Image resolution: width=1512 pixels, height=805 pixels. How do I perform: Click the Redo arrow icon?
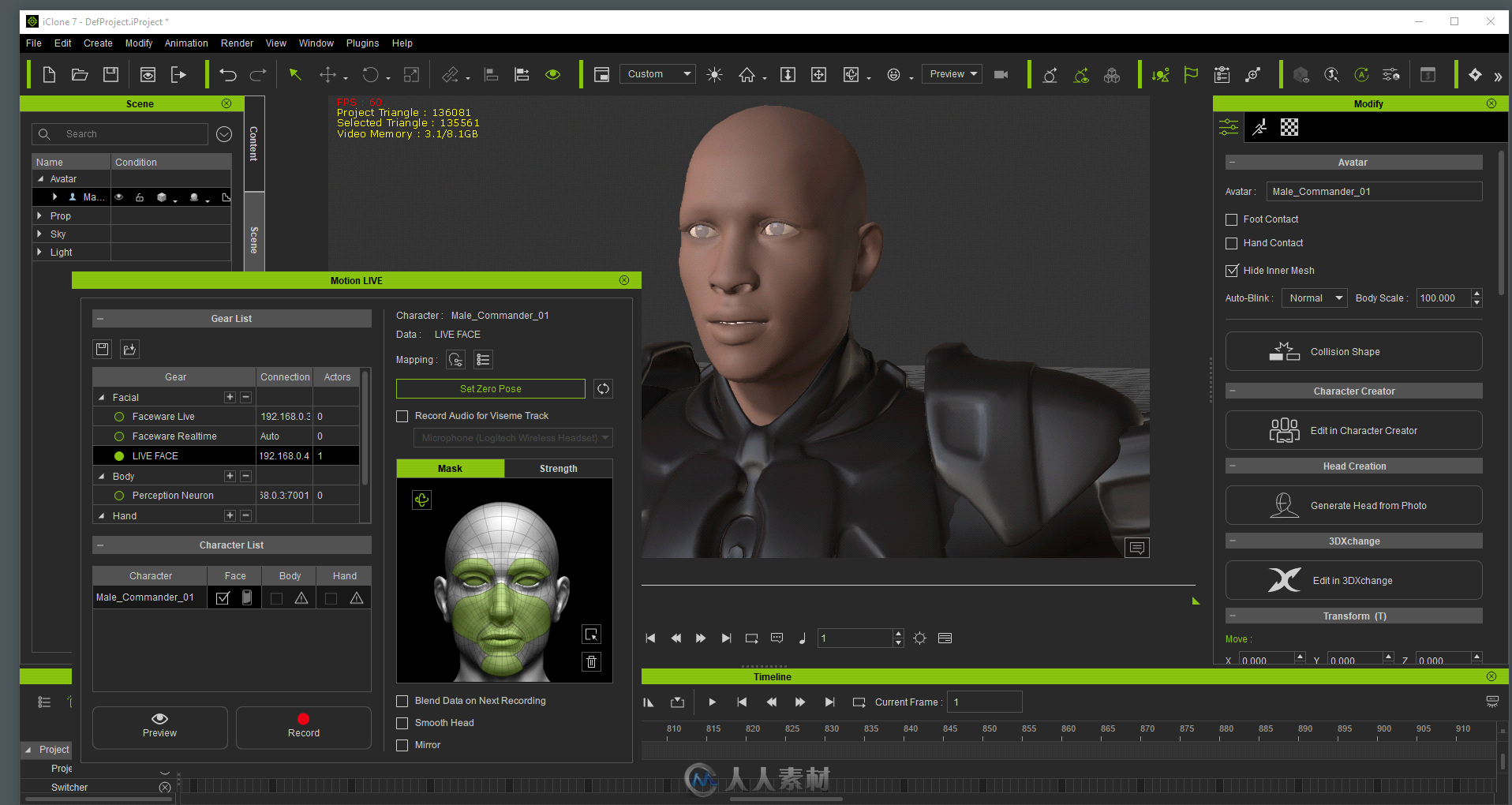click(258, 75)
